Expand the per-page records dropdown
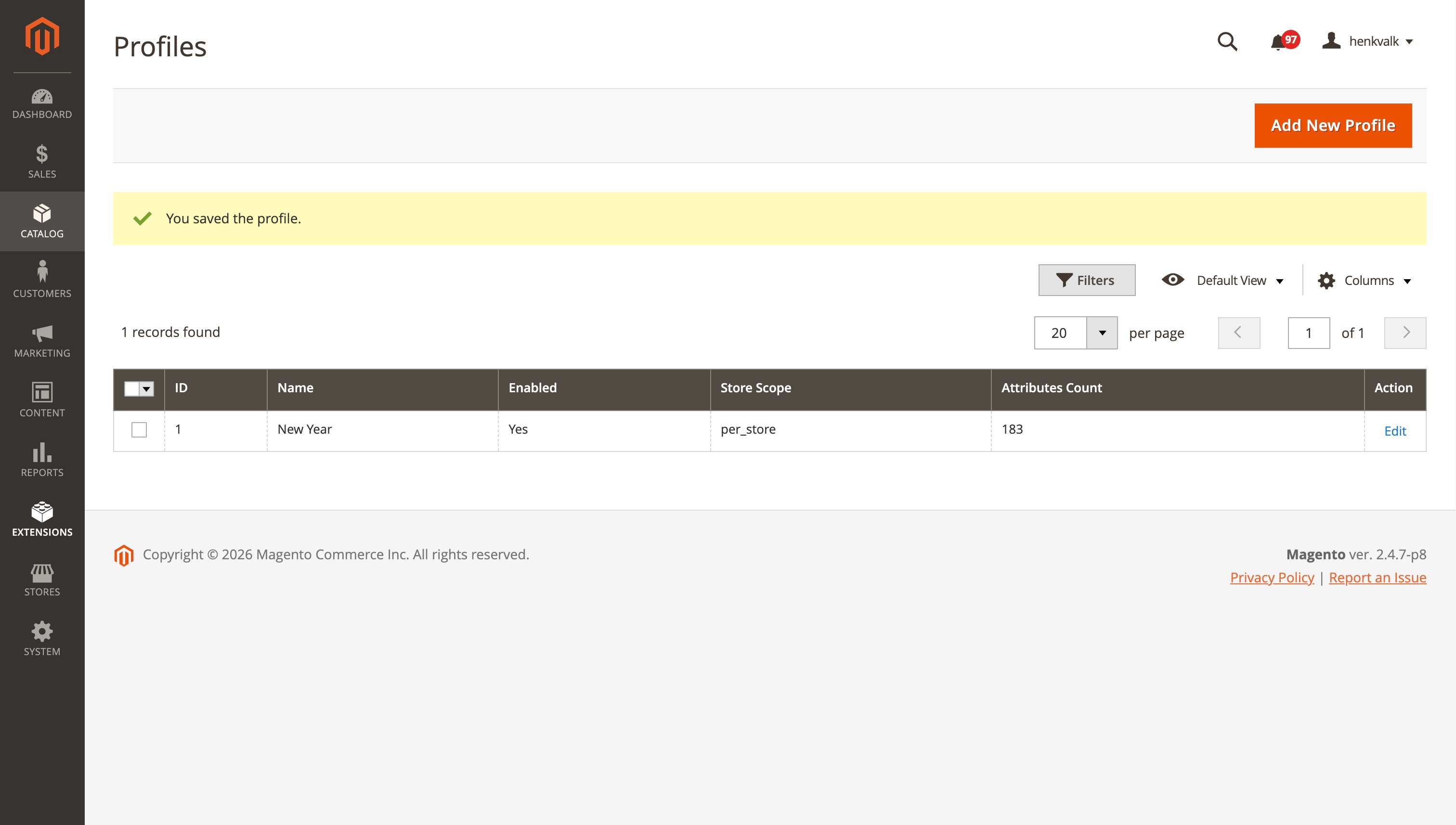Screen dimensions: 1456x825 point(1102,333)
